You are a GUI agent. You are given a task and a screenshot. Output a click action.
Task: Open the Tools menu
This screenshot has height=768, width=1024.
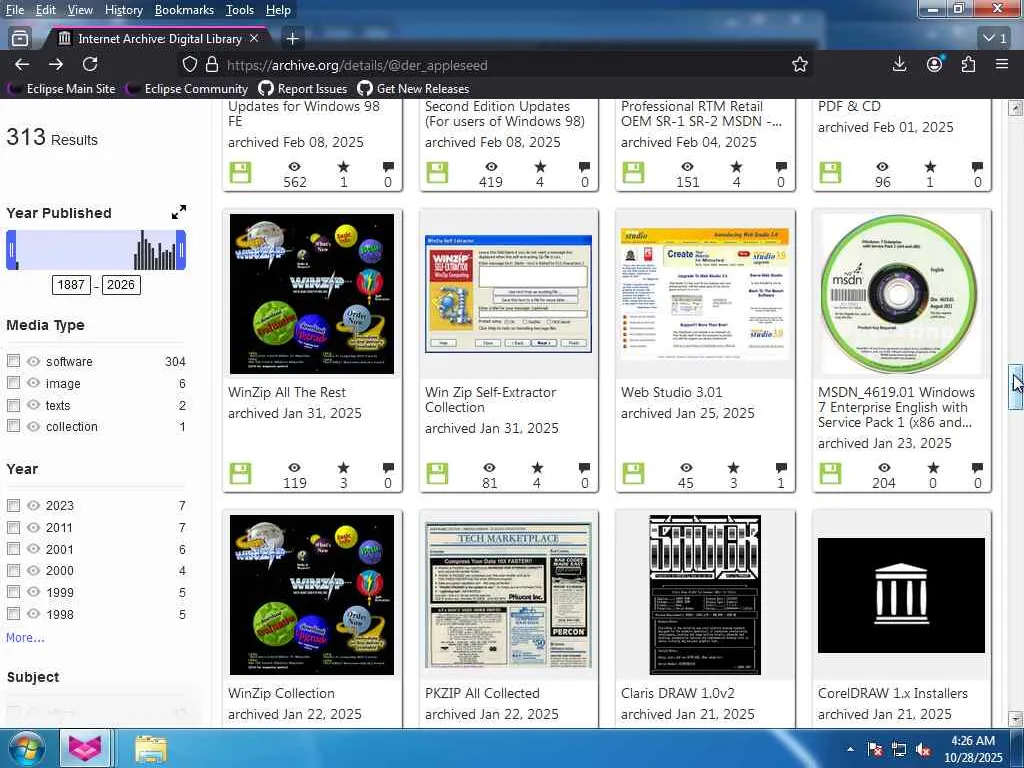[x=240, y=10]
